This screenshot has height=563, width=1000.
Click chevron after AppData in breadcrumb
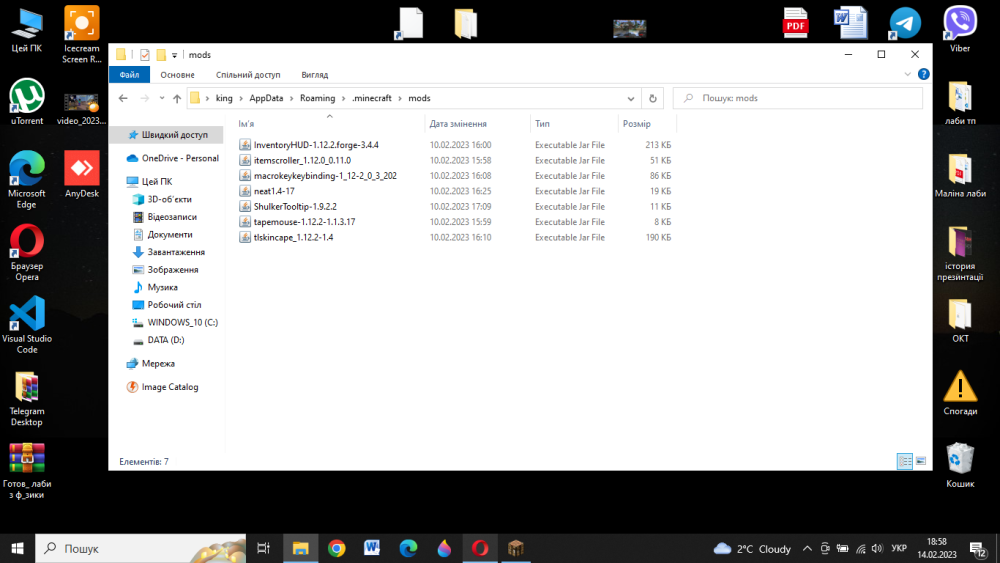[291, 98]
